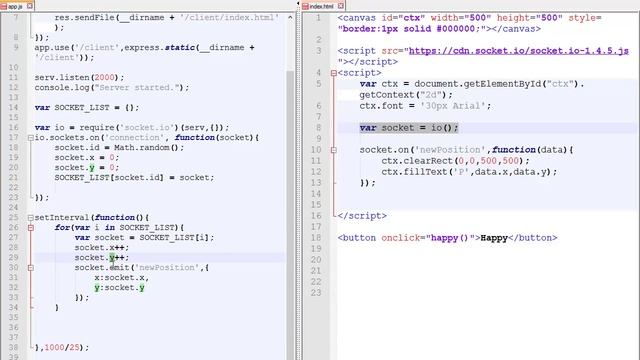Switch to the index.html tab

point(322,6)
